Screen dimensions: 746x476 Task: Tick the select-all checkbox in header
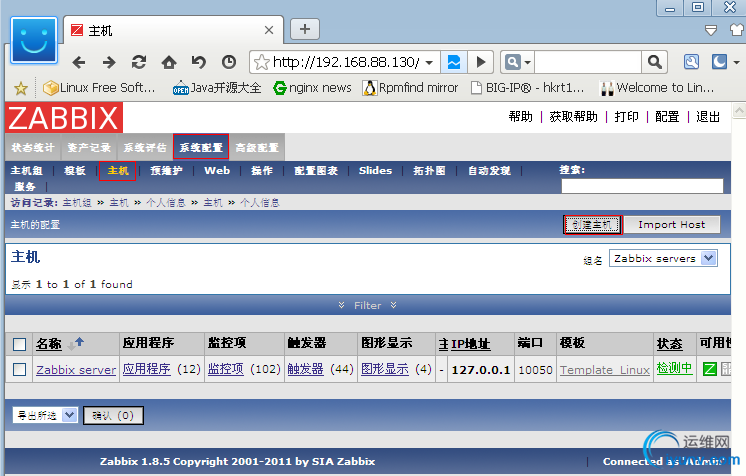[x=20, y=344]
